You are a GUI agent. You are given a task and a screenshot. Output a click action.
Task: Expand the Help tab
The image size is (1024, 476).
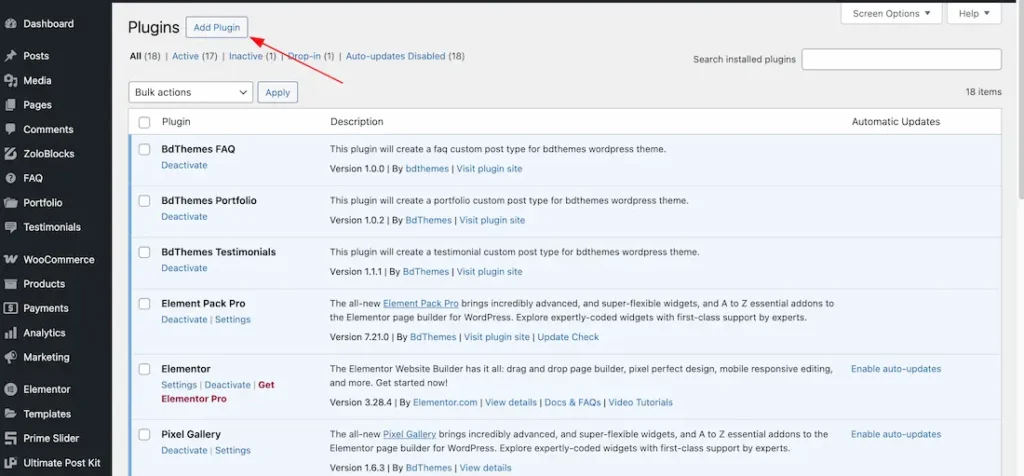[x=973, y=14]
